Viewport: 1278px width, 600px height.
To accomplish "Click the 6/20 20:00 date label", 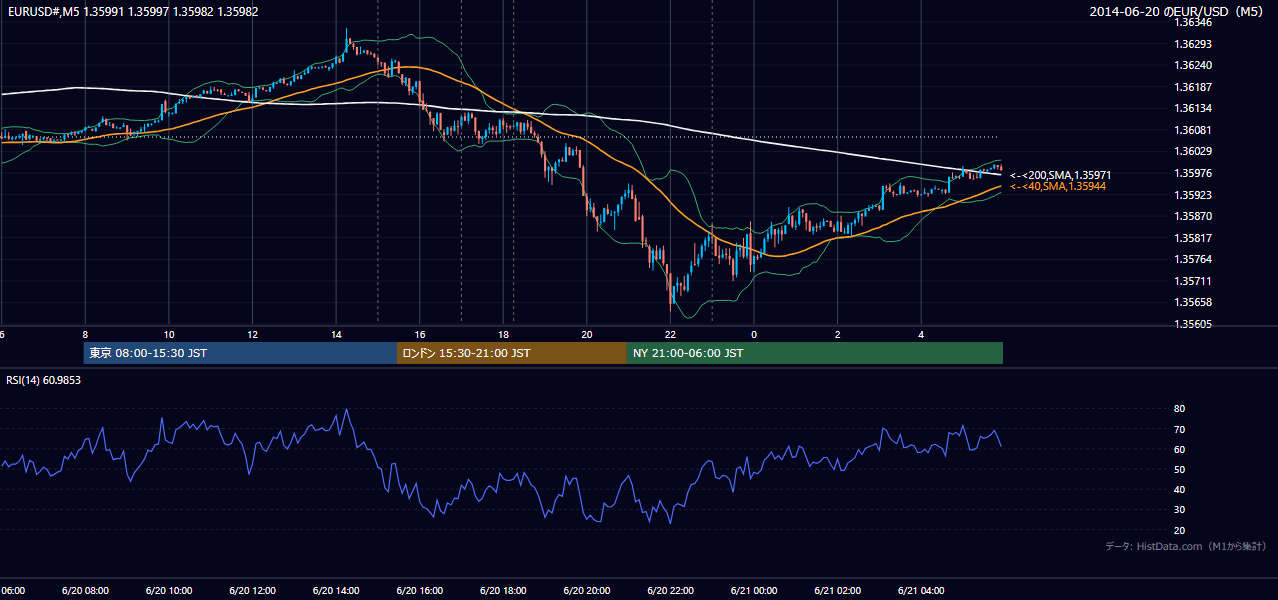I will click(587, 590).
